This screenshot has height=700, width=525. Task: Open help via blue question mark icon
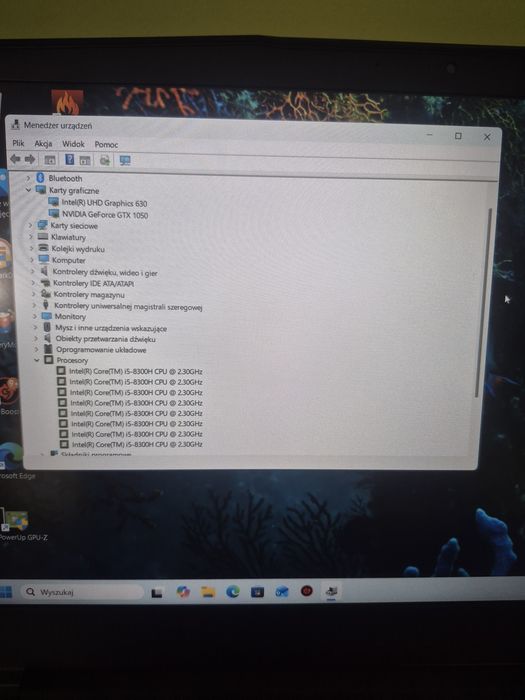click(69, 159)
